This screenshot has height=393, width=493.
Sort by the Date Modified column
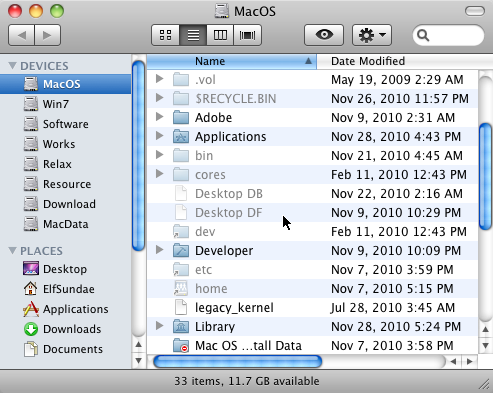[x=405, y=61]
